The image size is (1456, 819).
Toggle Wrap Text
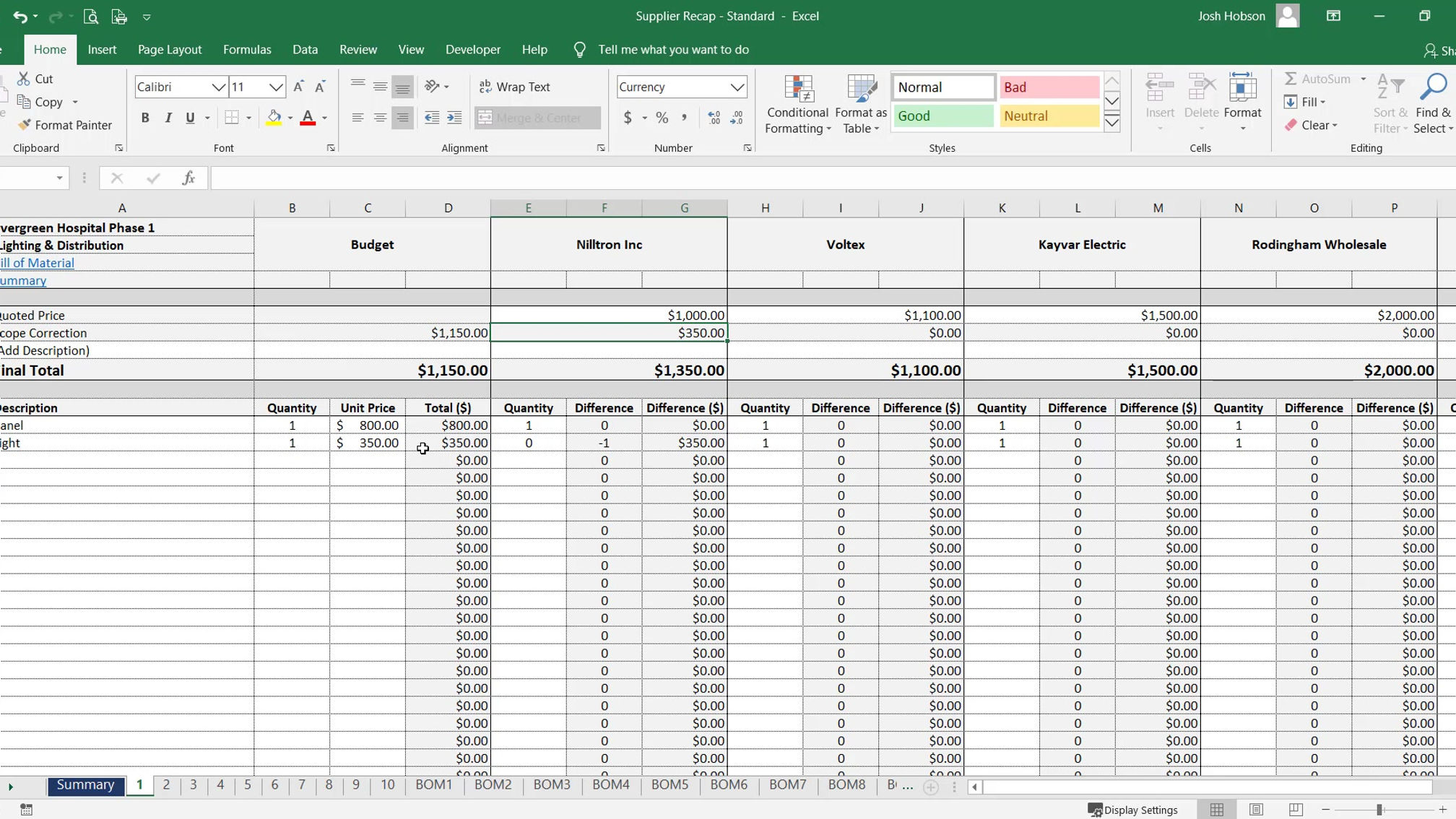click(x=515, y=87)
